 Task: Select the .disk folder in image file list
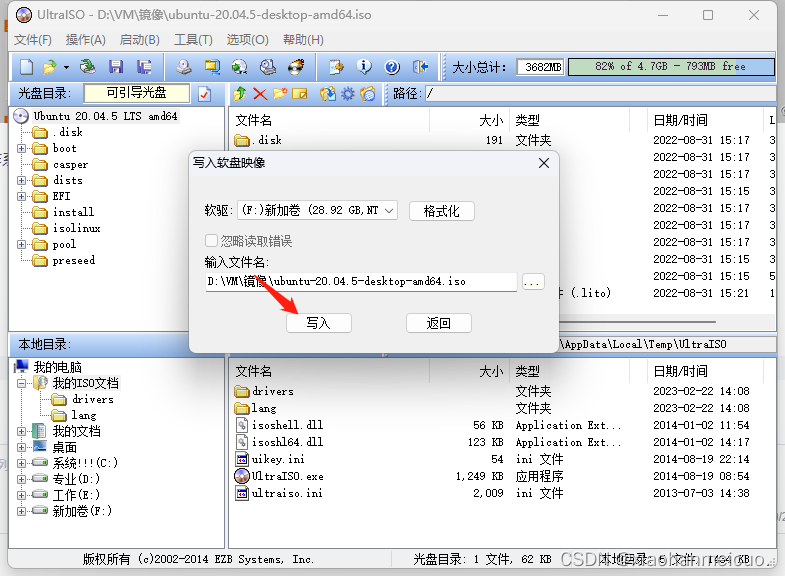pyautogui.click(x=269, y=140)
